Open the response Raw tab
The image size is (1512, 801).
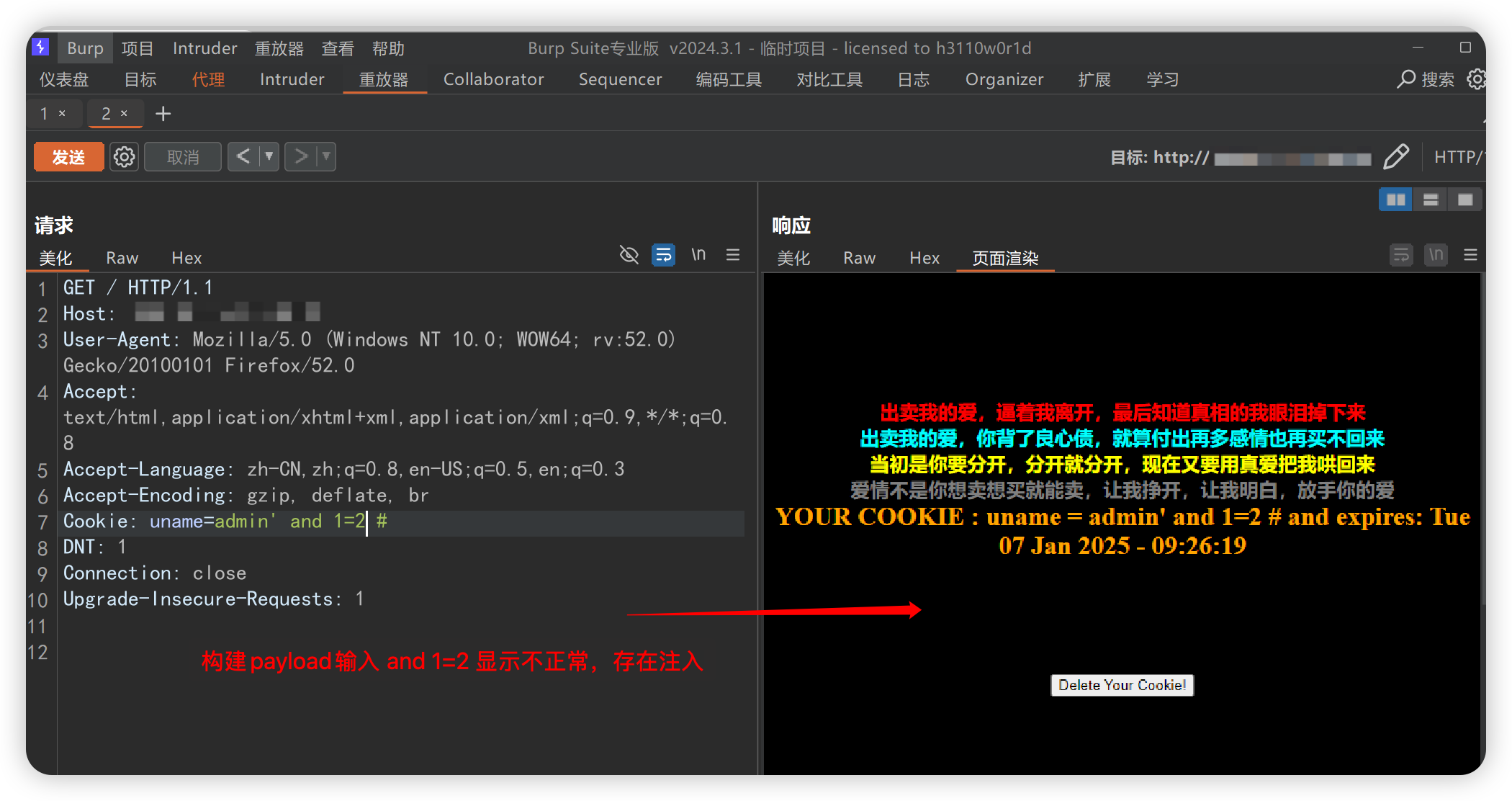[859, 258]
